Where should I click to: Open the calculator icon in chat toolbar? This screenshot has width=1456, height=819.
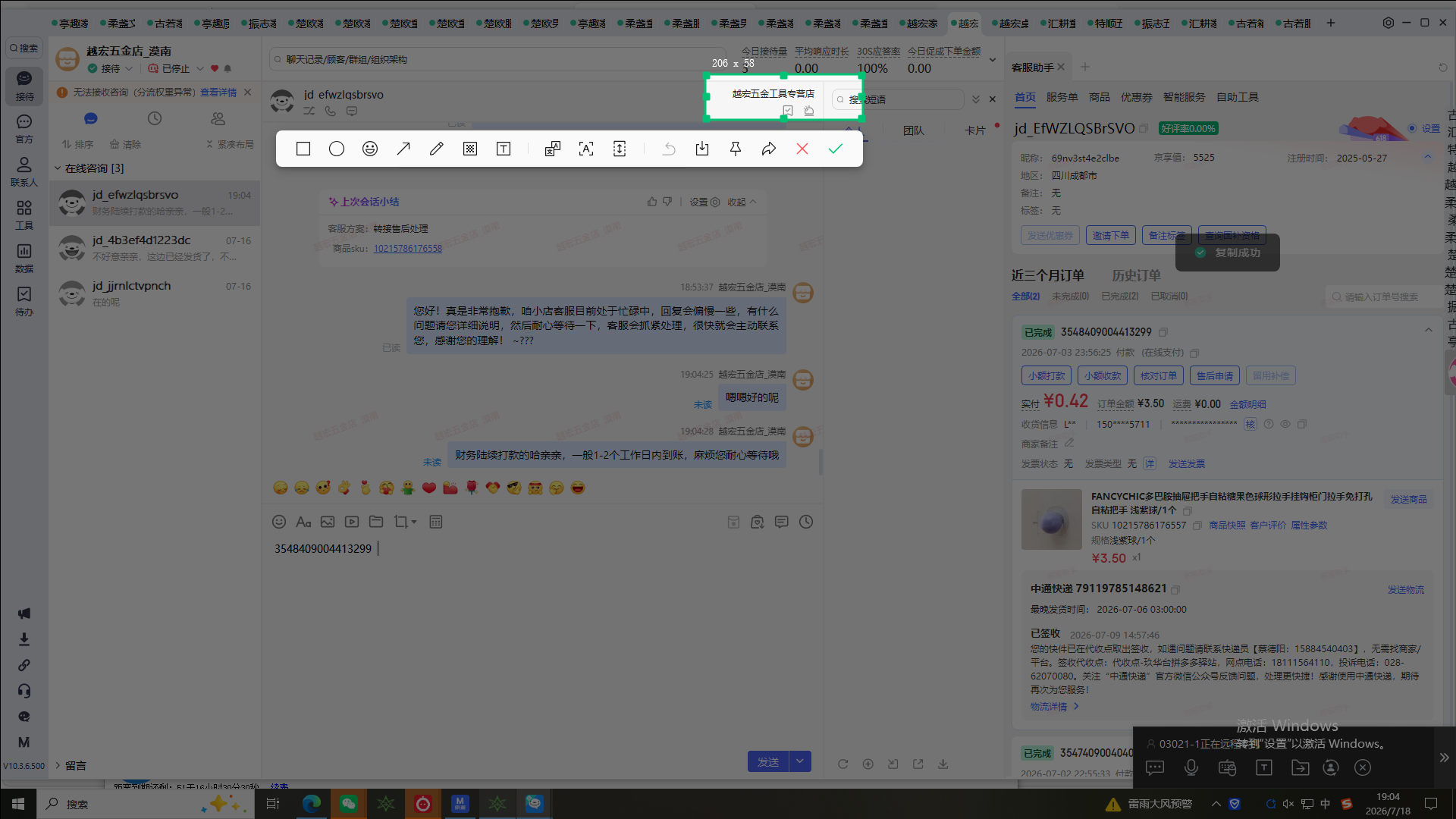436,522
